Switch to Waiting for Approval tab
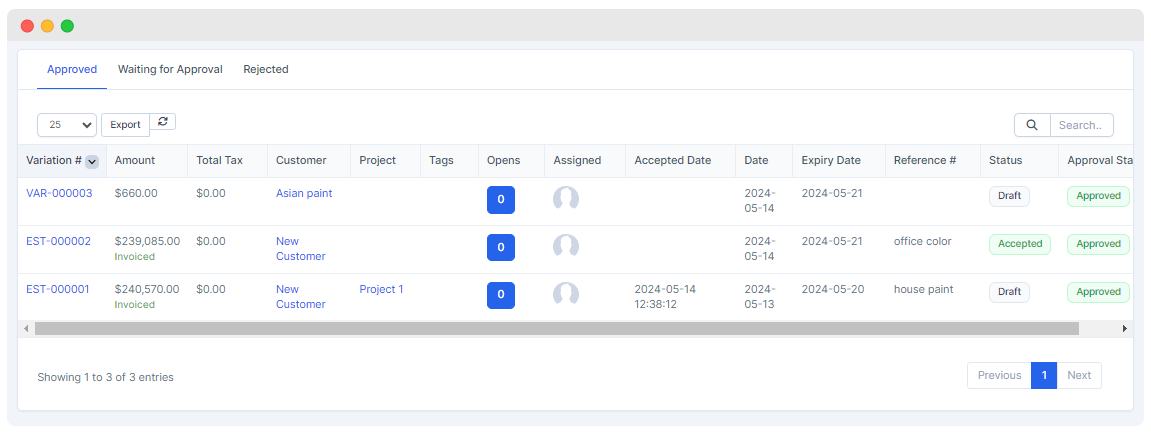 pyautogui.click(x=170, y=70)
